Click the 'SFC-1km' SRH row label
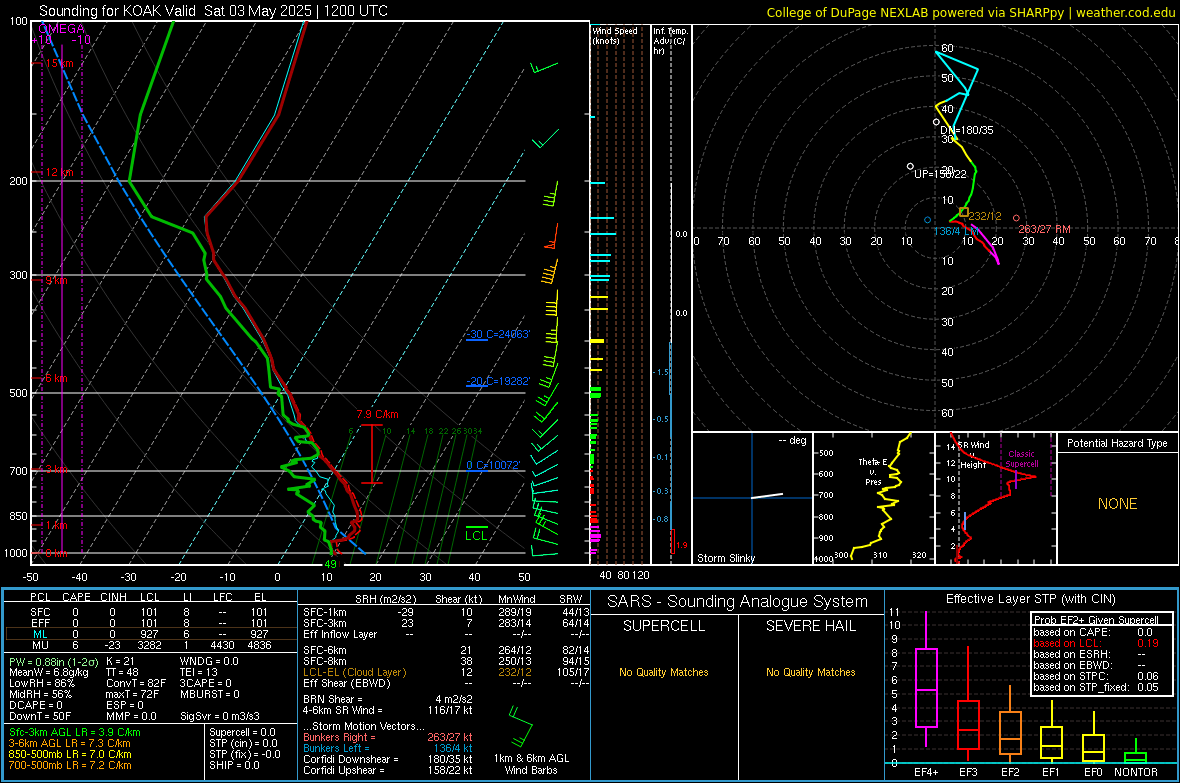 click(x=325, y=612)
